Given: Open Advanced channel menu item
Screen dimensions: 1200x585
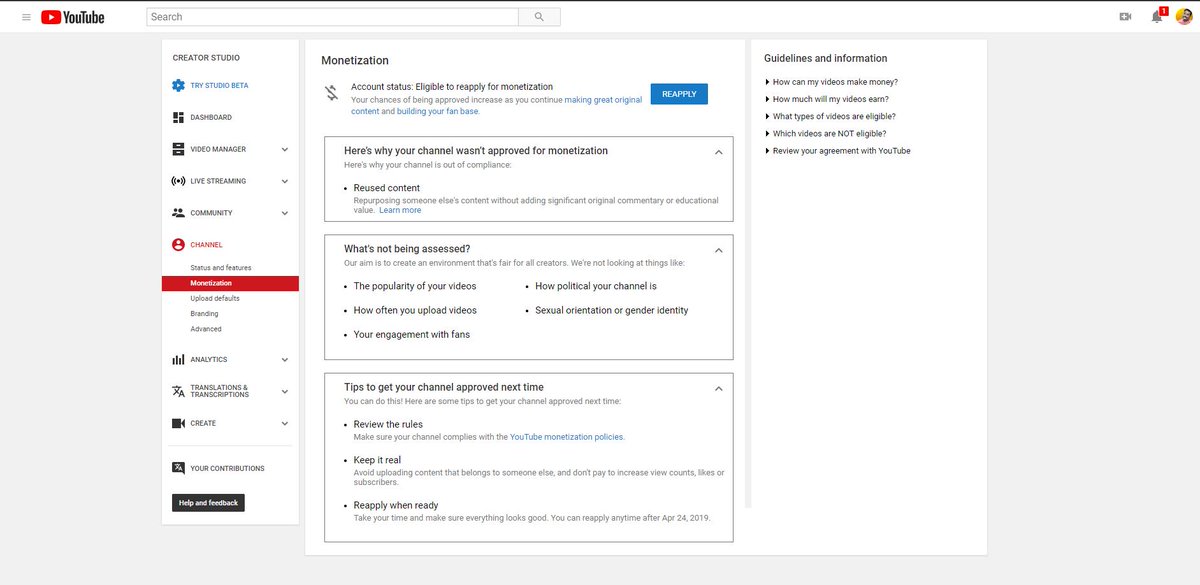Looking at the screenshot, I should coord(206,329).
